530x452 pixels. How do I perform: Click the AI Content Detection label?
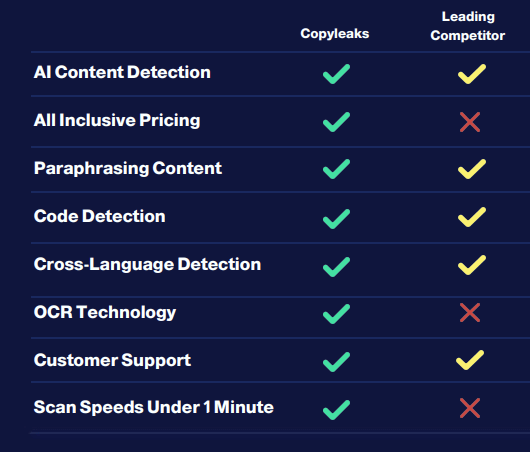coord(122,72)
